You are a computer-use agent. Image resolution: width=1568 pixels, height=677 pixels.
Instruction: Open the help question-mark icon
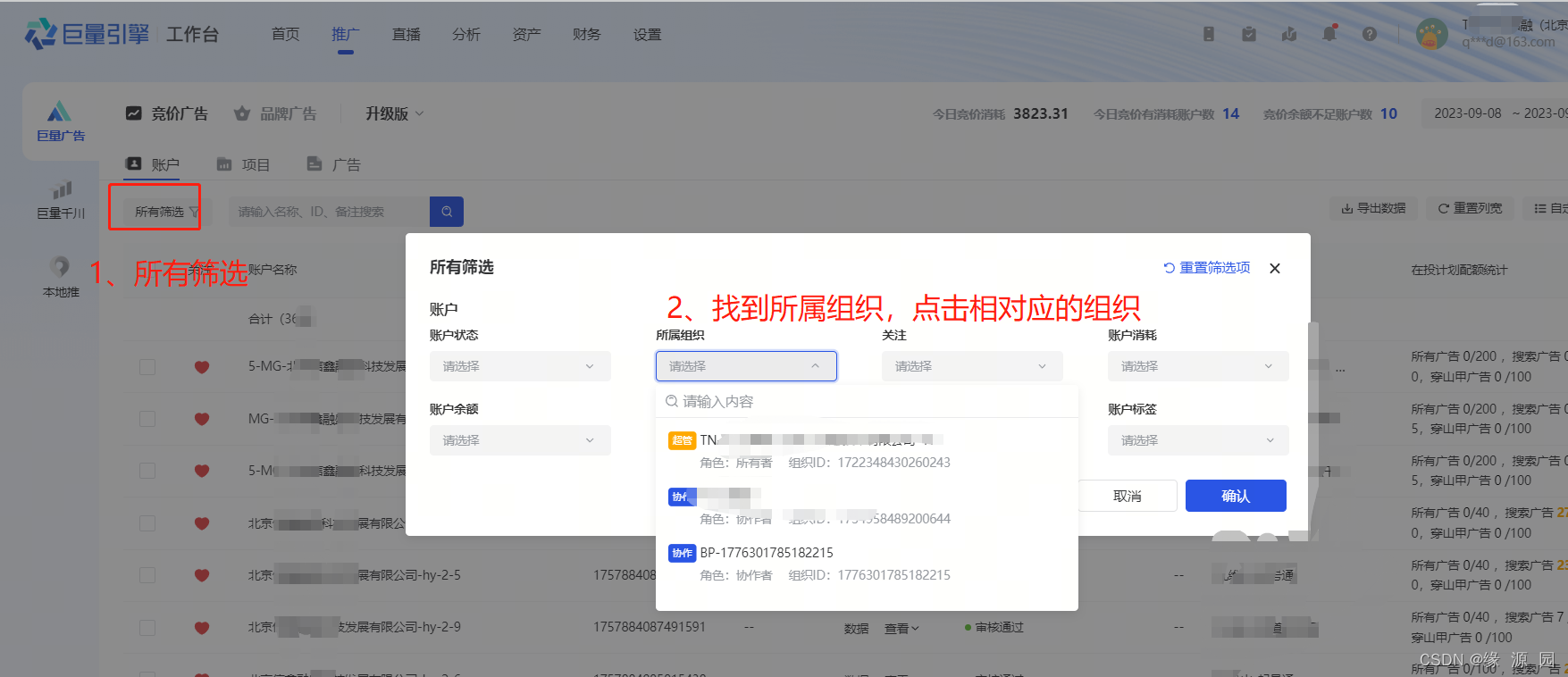1370,34
